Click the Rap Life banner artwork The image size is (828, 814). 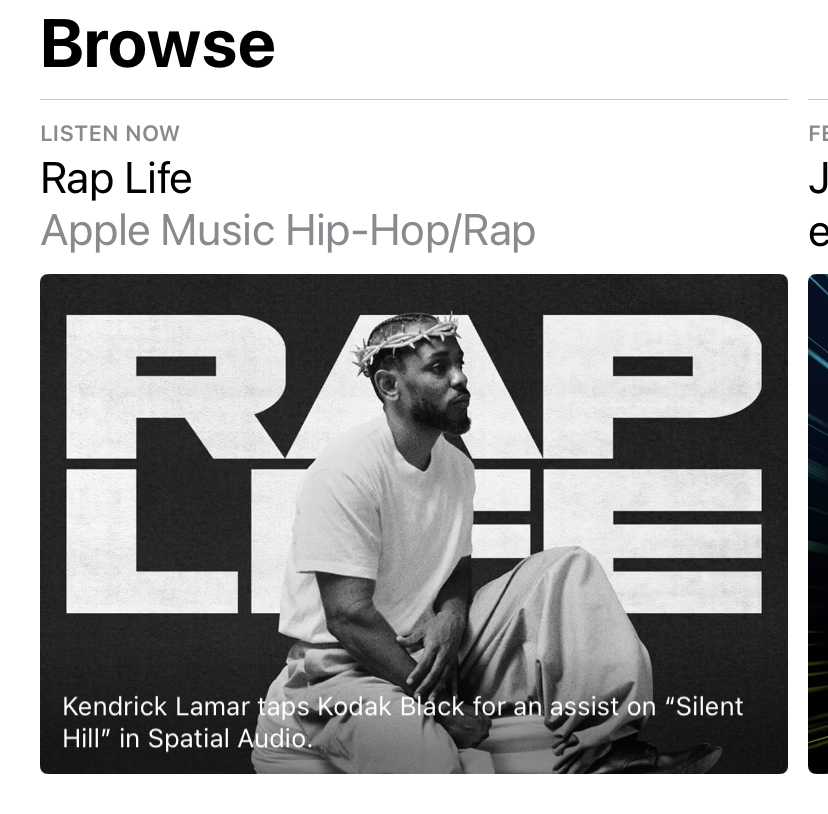coord(414,523)
